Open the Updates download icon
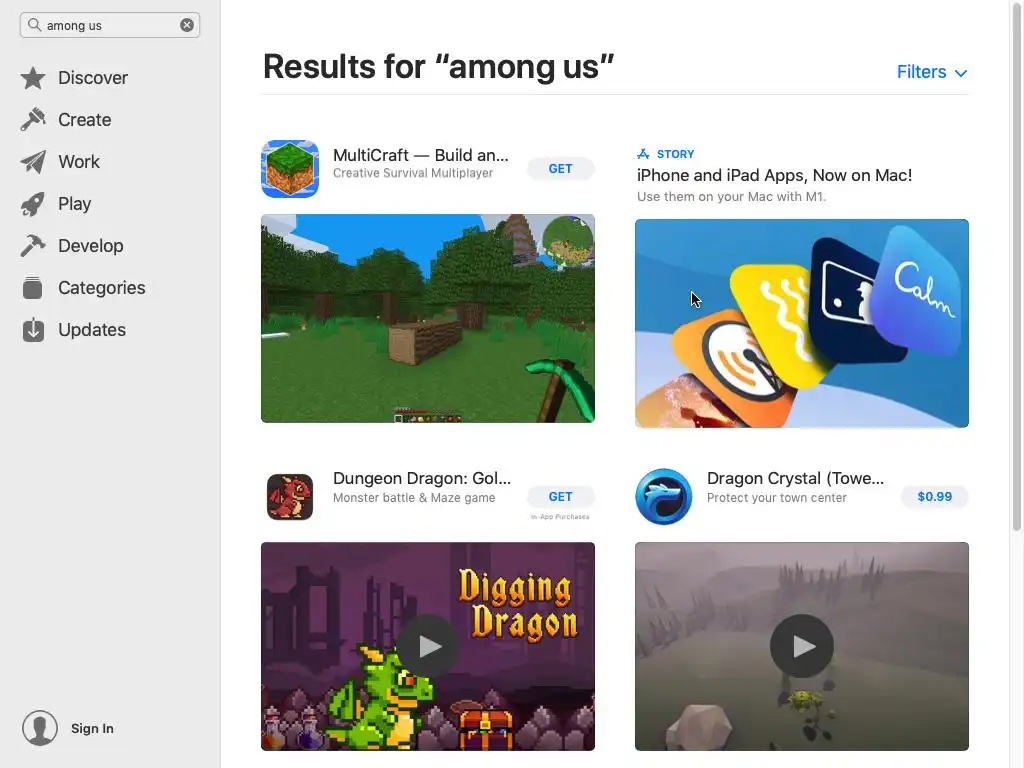 tap(33, 330)
